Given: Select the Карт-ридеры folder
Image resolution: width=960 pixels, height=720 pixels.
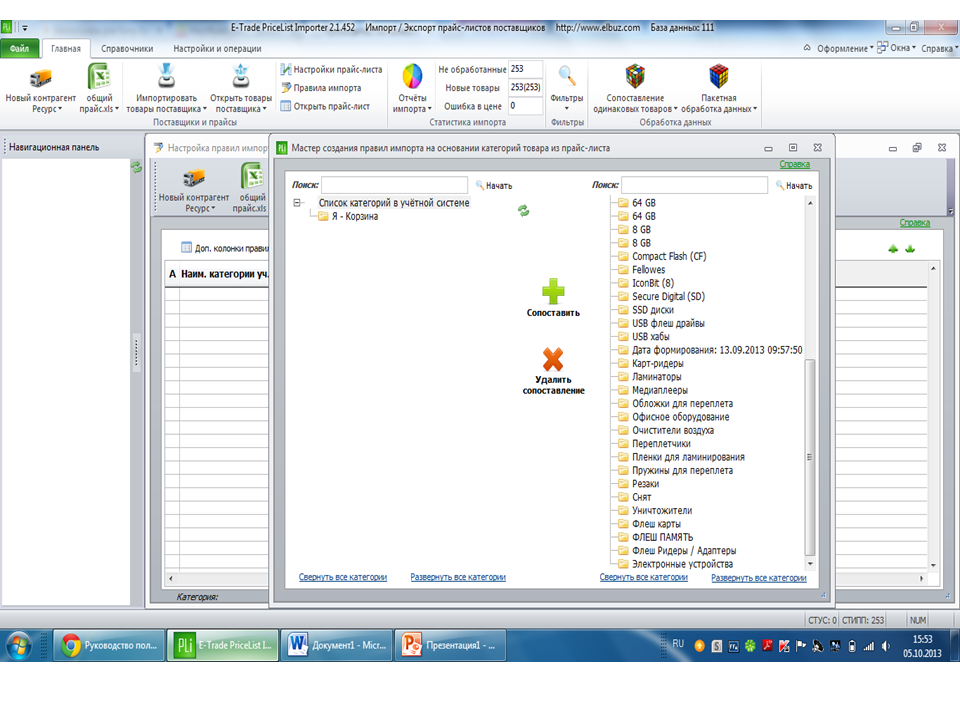Looking at the screenshot, I should [658, 363].
